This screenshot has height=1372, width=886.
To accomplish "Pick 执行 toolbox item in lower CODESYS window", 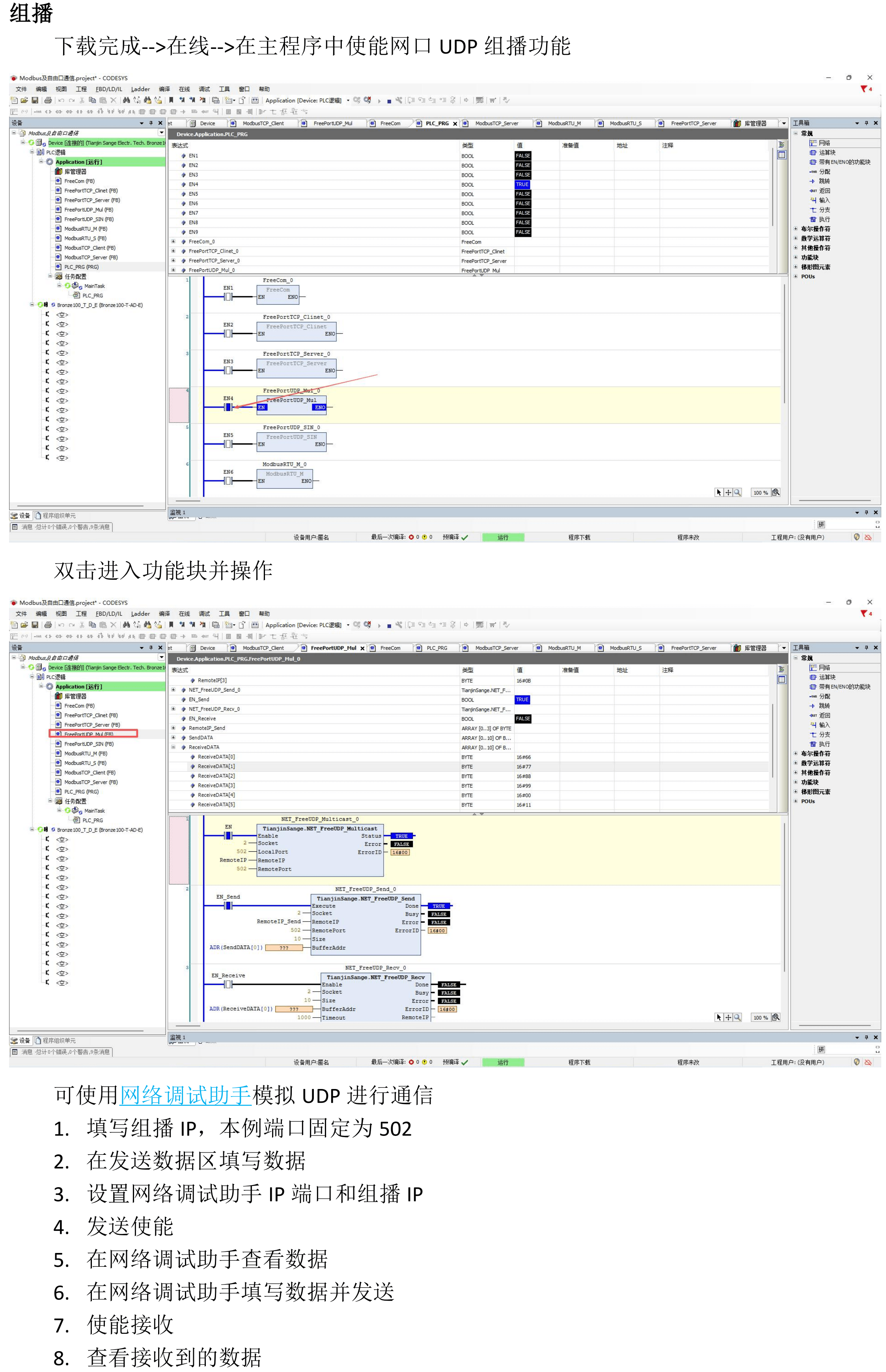I will point(819,743).
